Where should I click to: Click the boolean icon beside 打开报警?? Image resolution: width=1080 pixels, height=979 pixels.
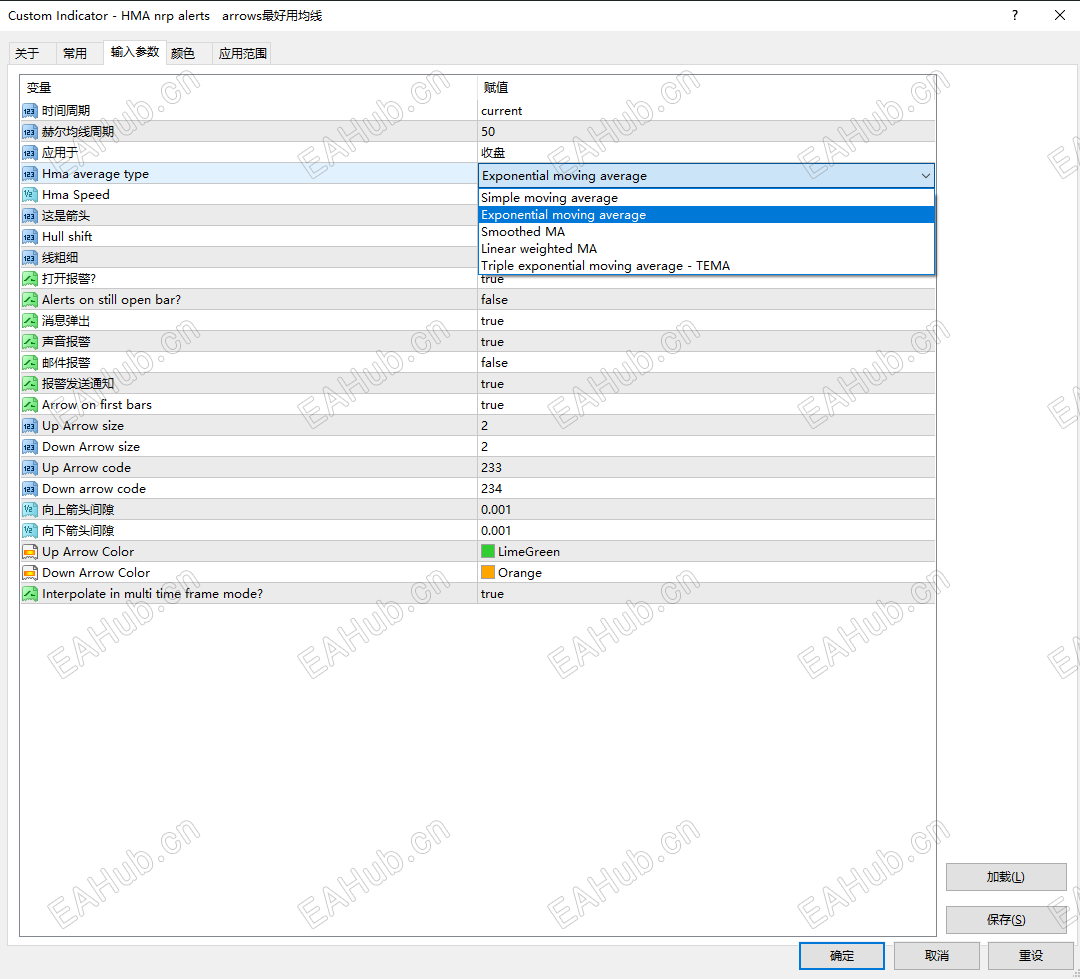point(30,279)
